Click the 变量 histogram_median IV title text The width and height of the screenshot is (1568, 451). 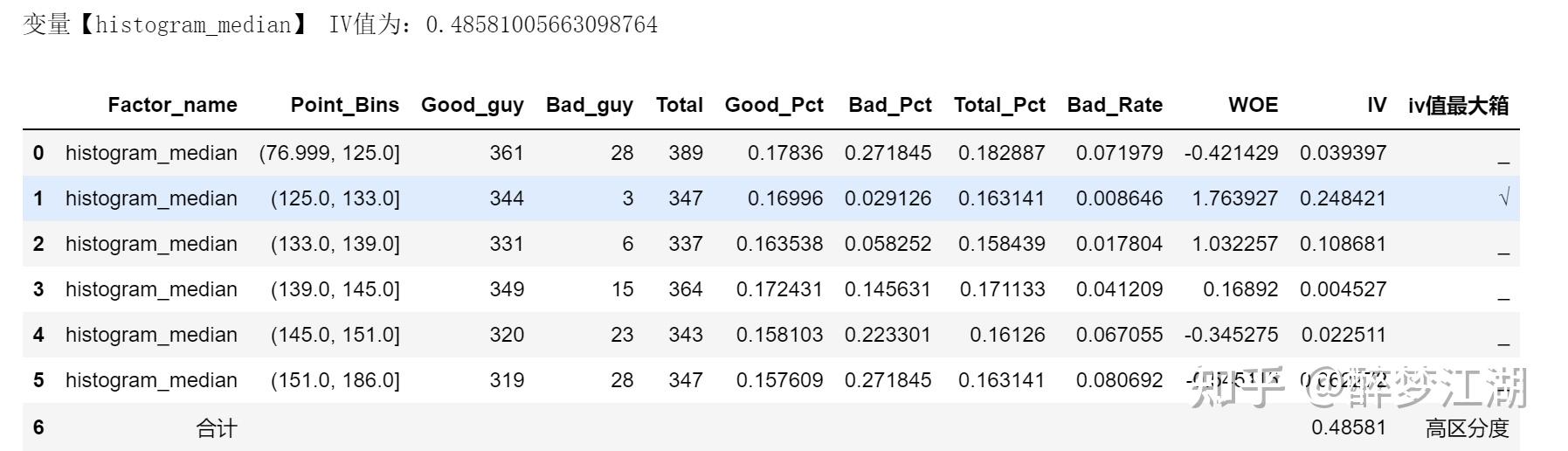point(340,24)
